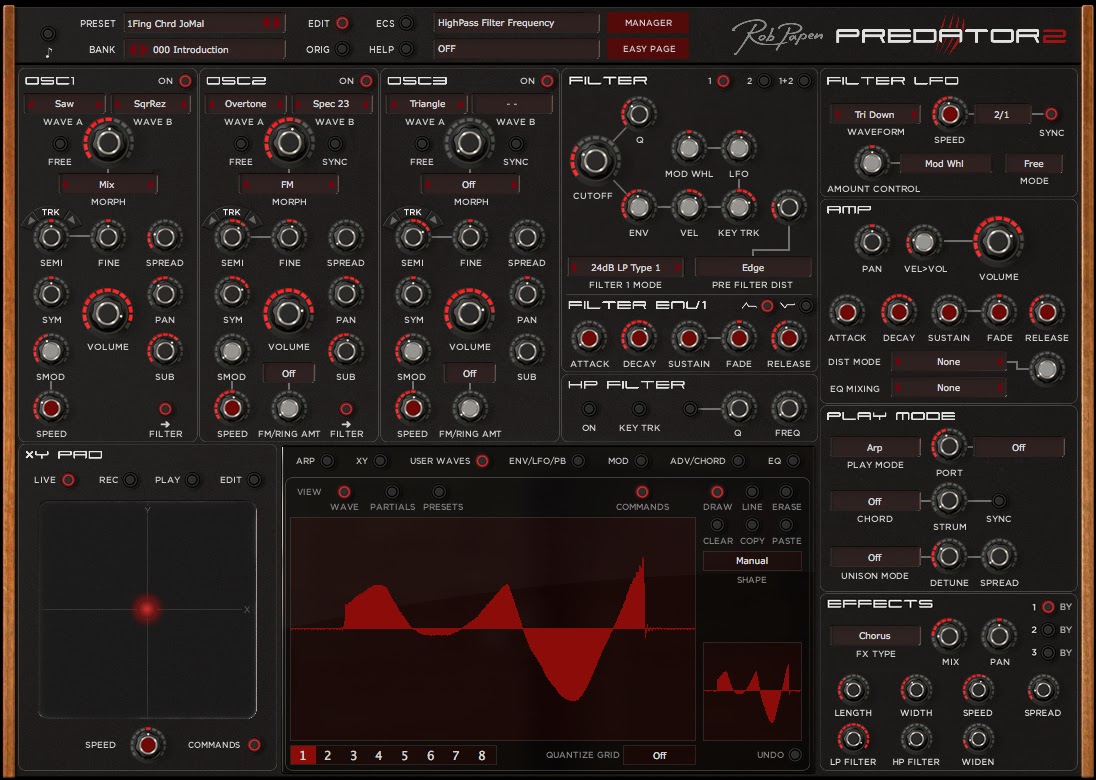Click the filter Q knob

(x=638, y=114)
